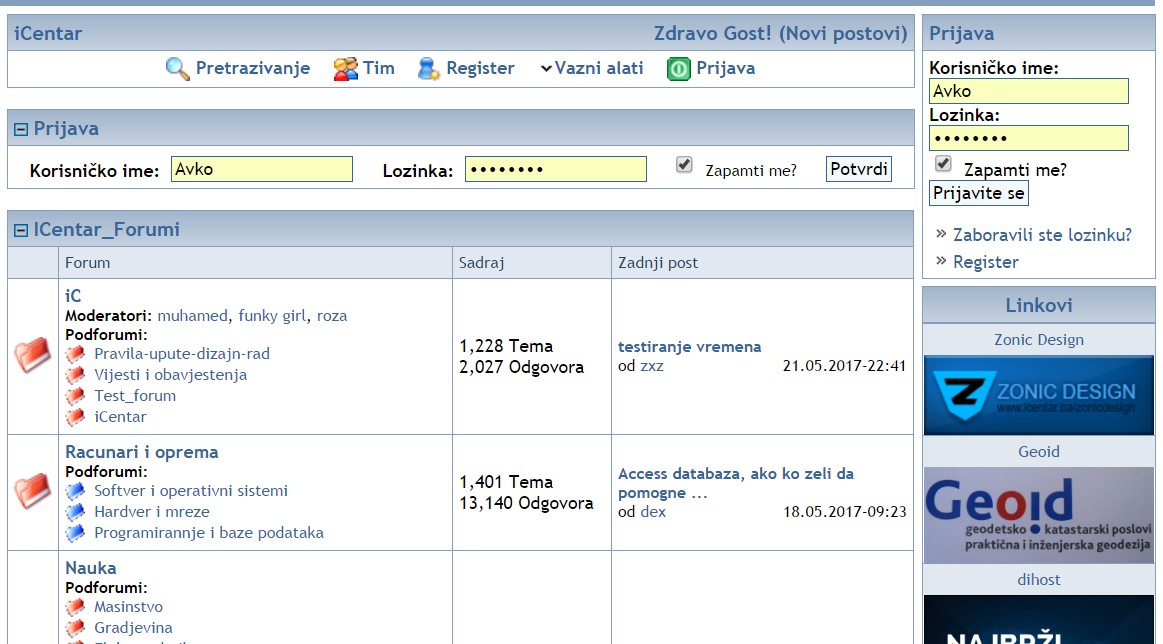Click the magnifying glass Pretrazivanje icon
The image size is (1163, 644).
point(177,69)
